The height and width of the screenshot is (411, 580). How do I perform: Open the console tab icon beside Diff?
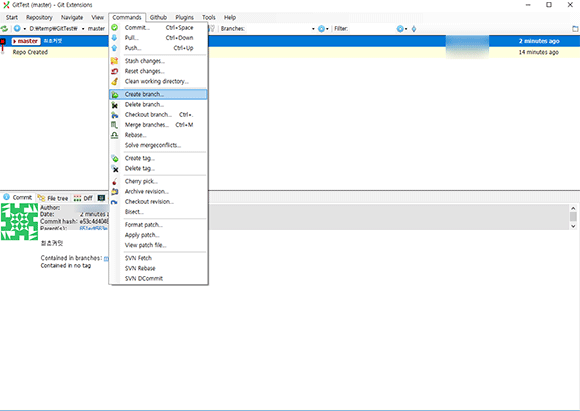tap(101, 198)
